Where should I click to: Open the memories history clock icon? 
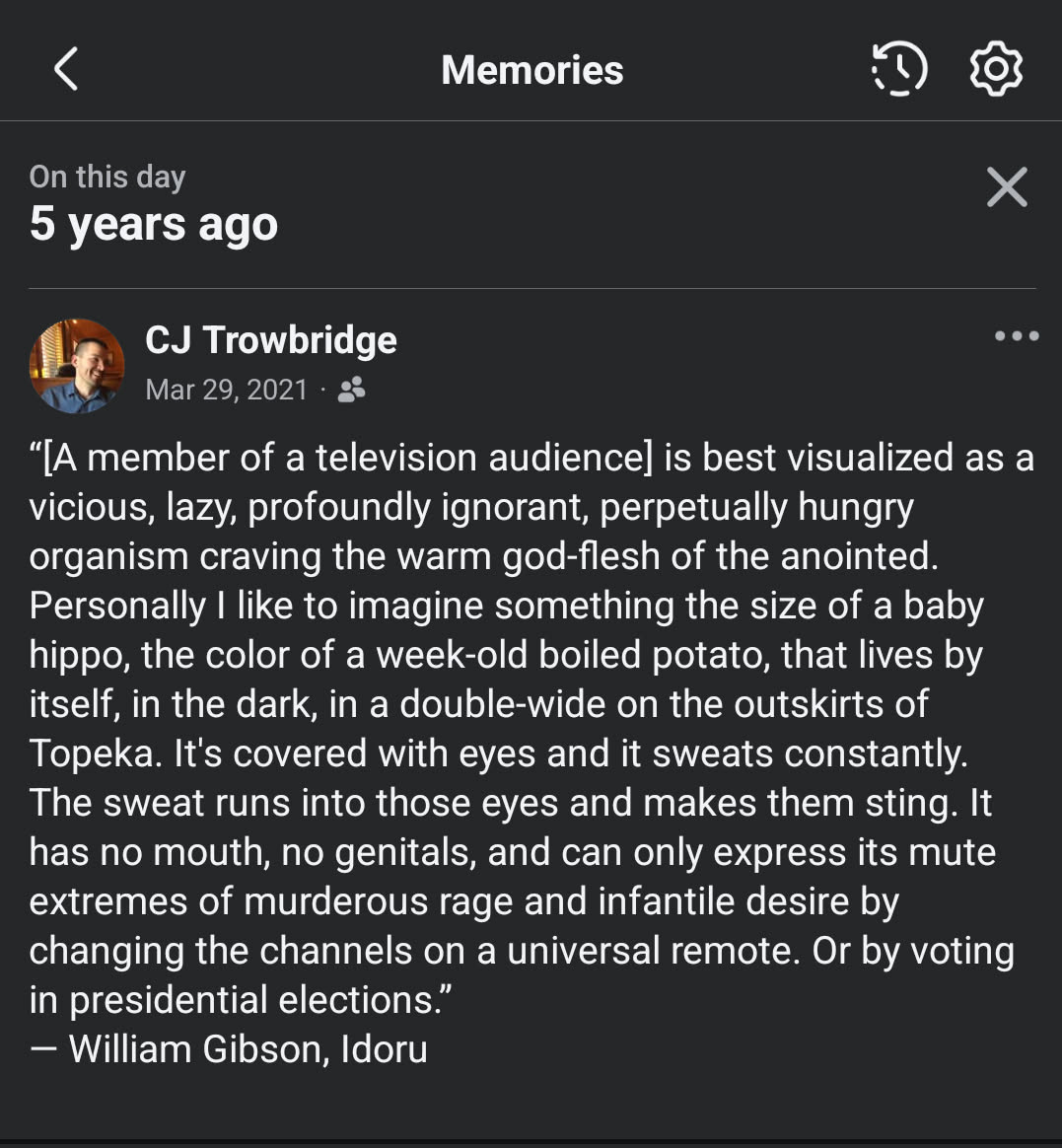[899, 70]
